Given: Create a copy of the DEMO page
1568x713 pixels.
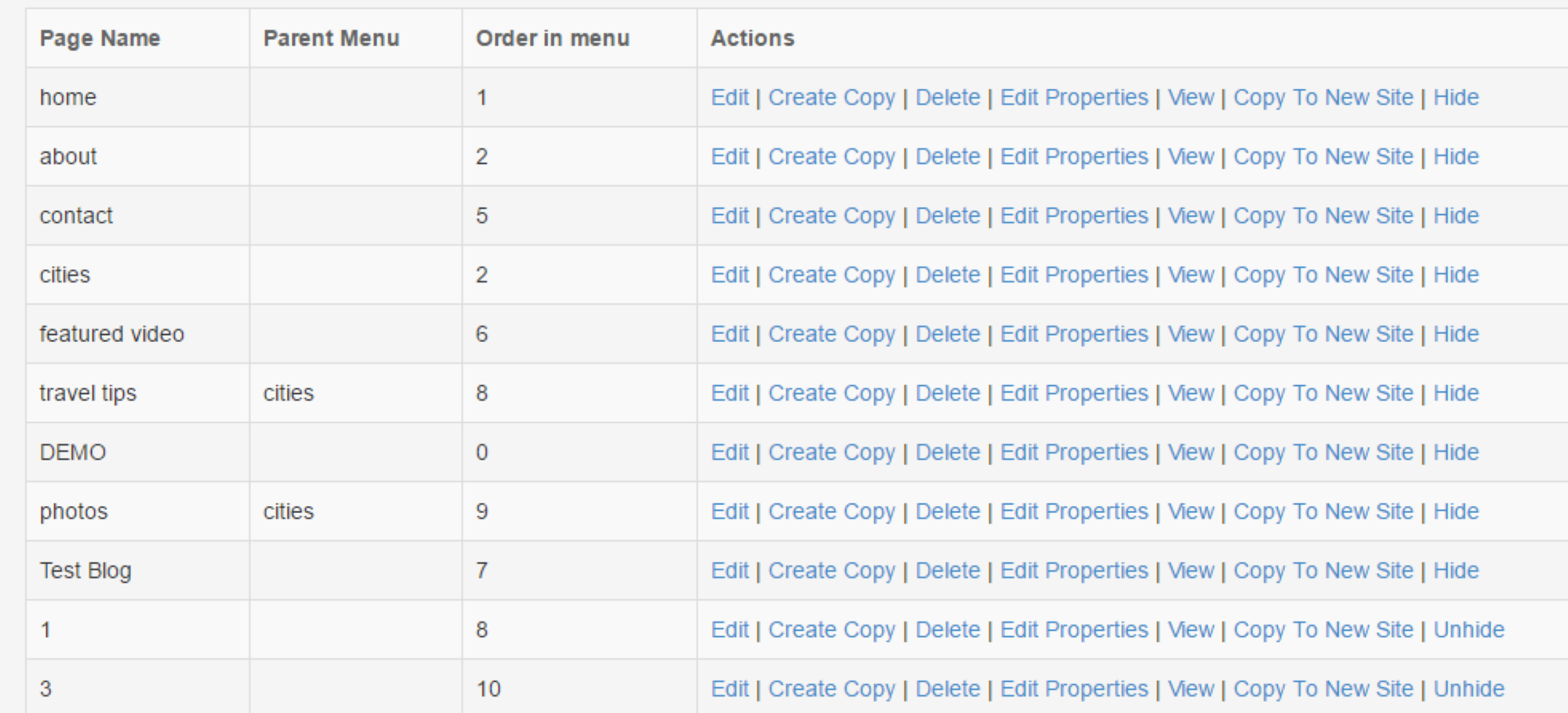Looking at the screenshot, I should 831,453.
